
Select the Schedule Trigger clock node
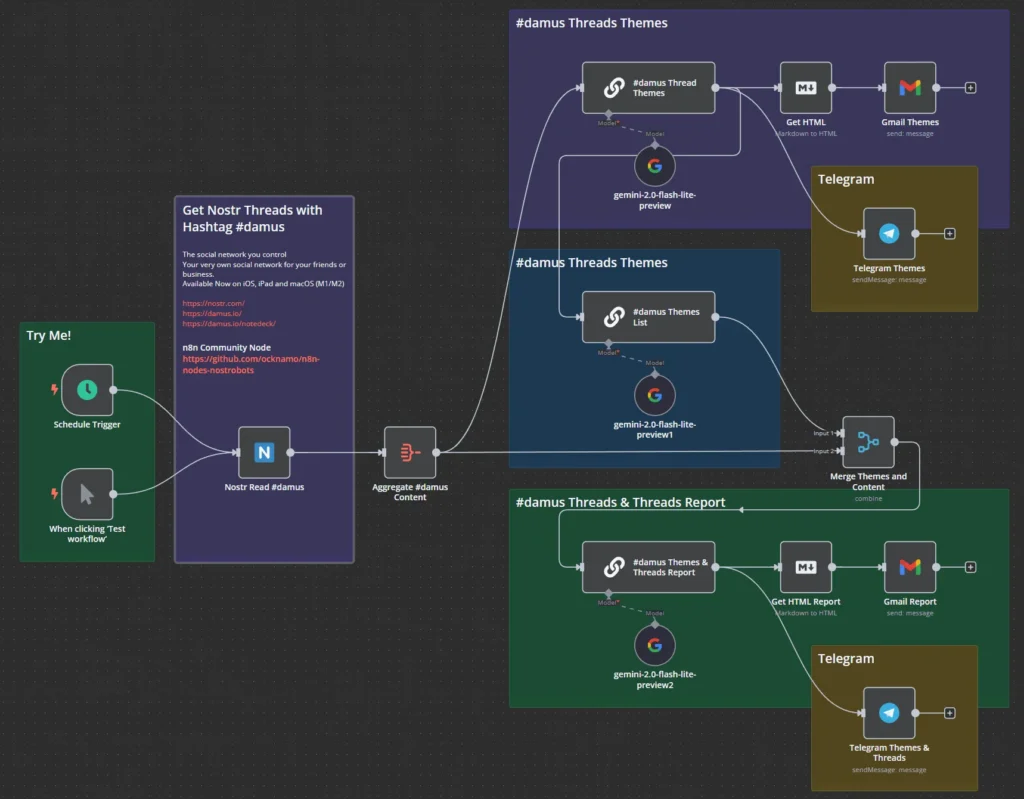click(87, 390)
